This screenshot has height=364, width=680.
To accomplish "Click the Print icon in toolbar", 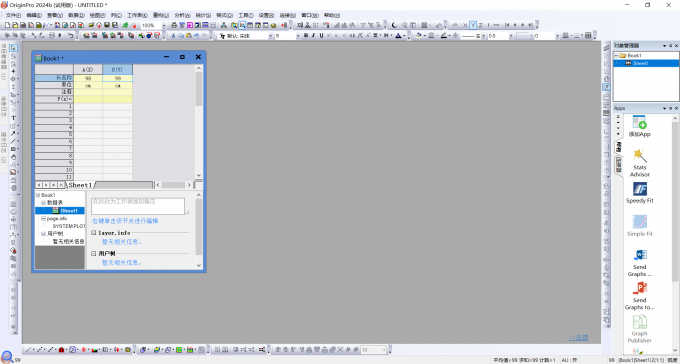I will (174, 25).
